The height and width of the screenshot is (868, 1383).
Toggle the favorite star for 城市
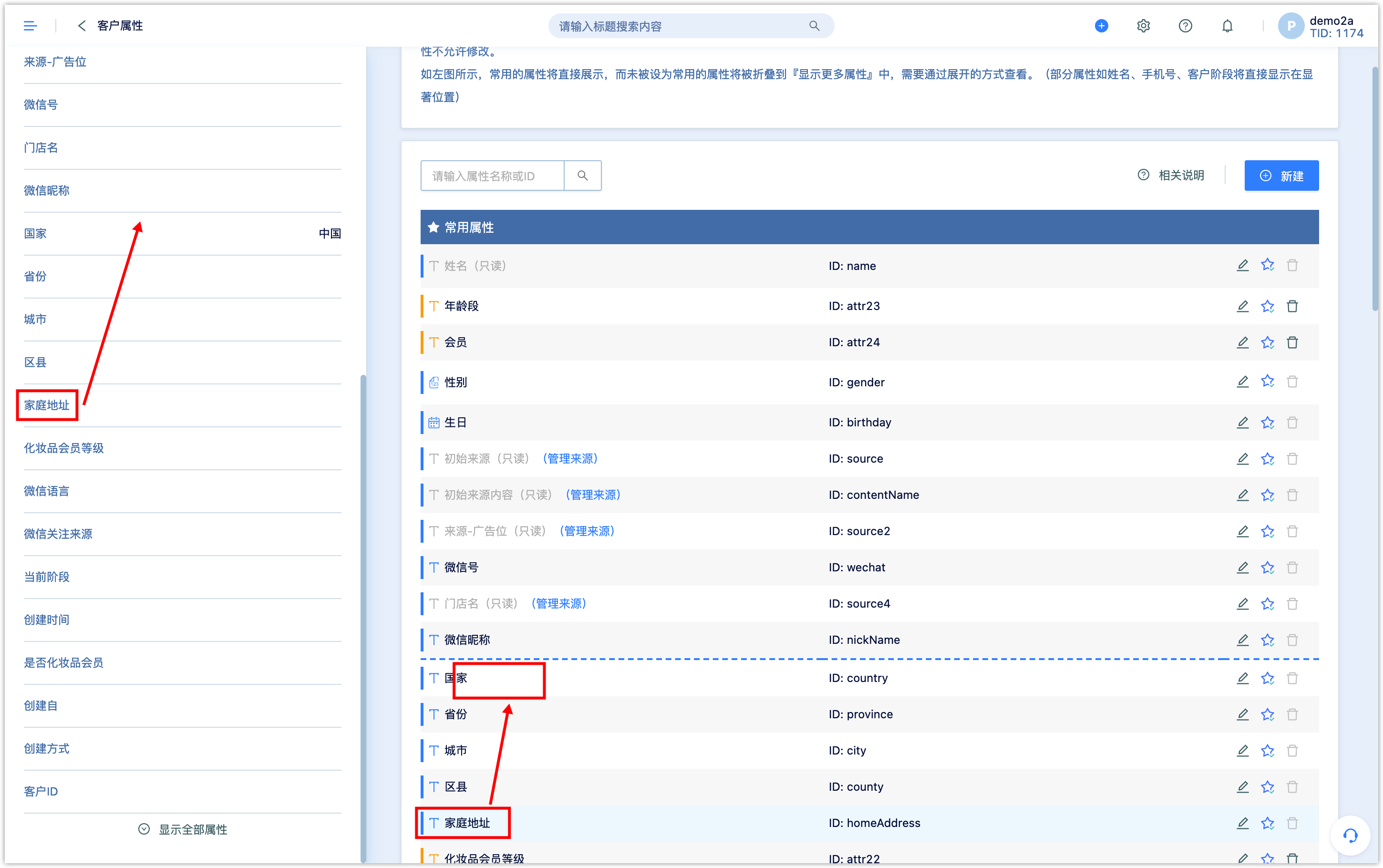(1268, 750)
